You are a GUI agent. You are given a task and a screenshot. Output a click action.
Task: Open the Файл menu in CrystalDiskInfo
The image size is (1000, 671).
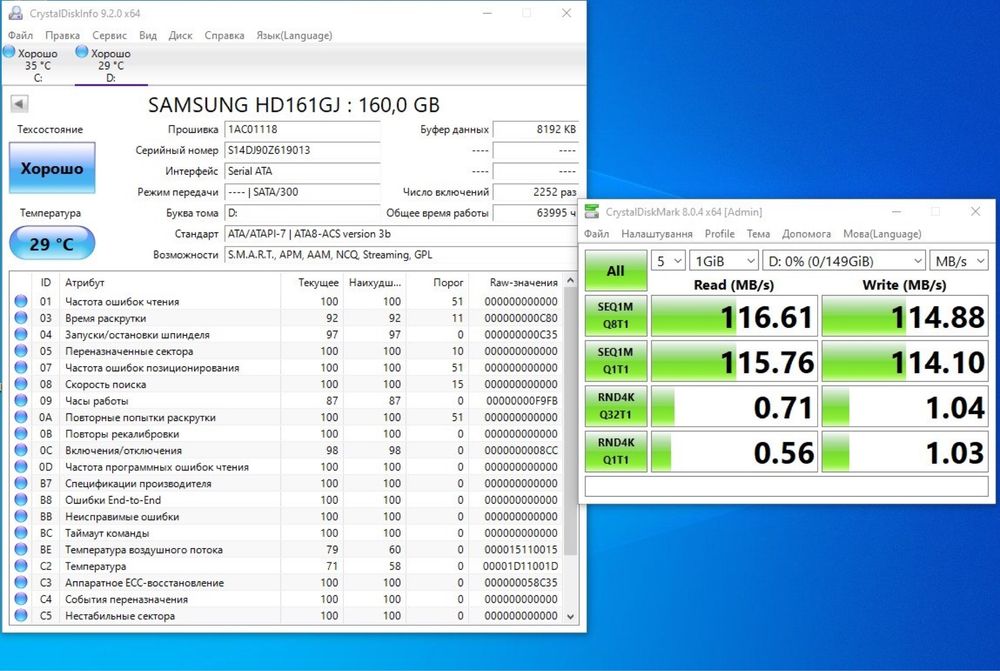[x=20, y=35]
